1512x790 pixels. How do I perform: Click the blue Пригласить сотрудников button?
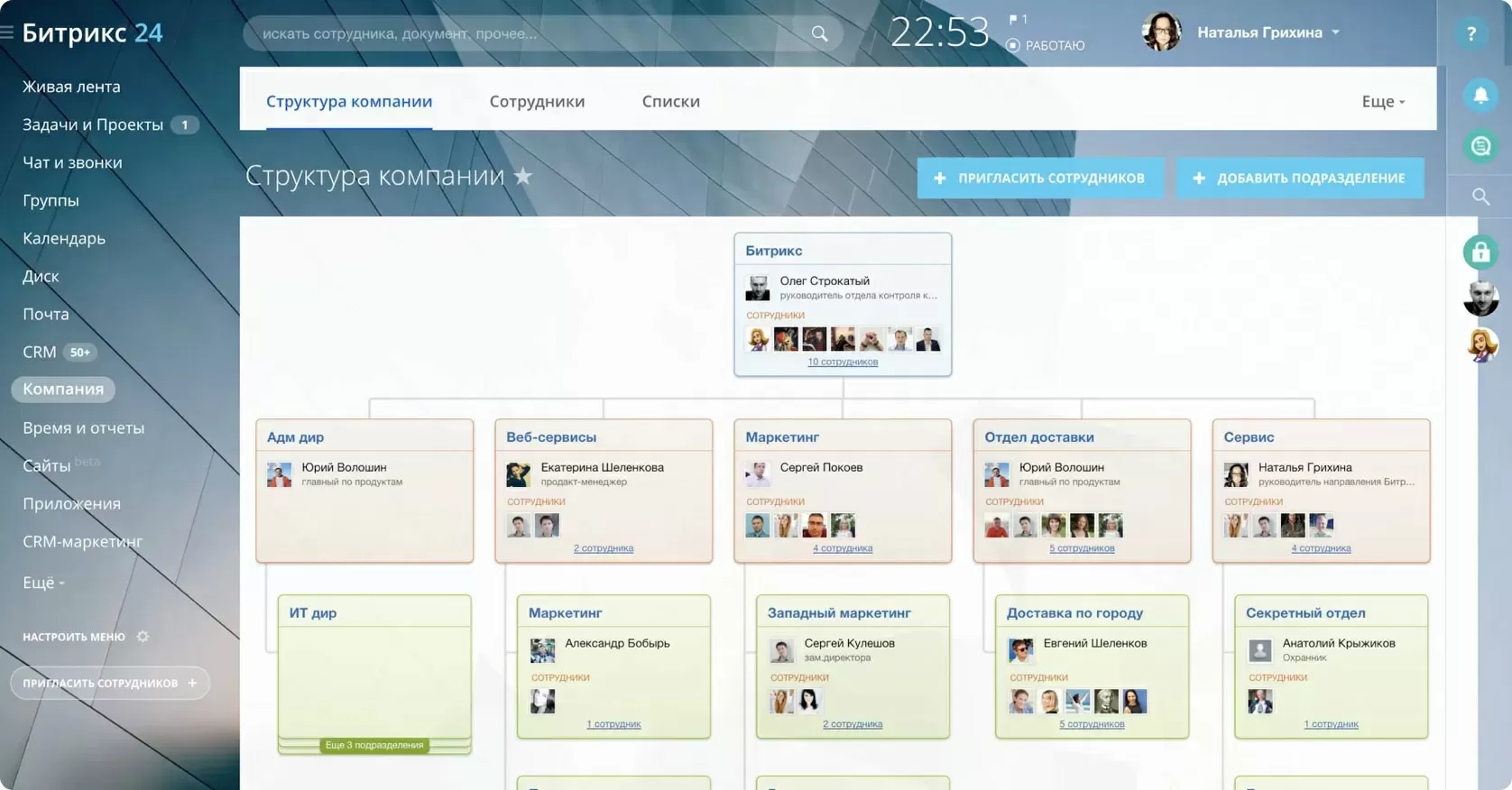click(x=1040, y=178)
